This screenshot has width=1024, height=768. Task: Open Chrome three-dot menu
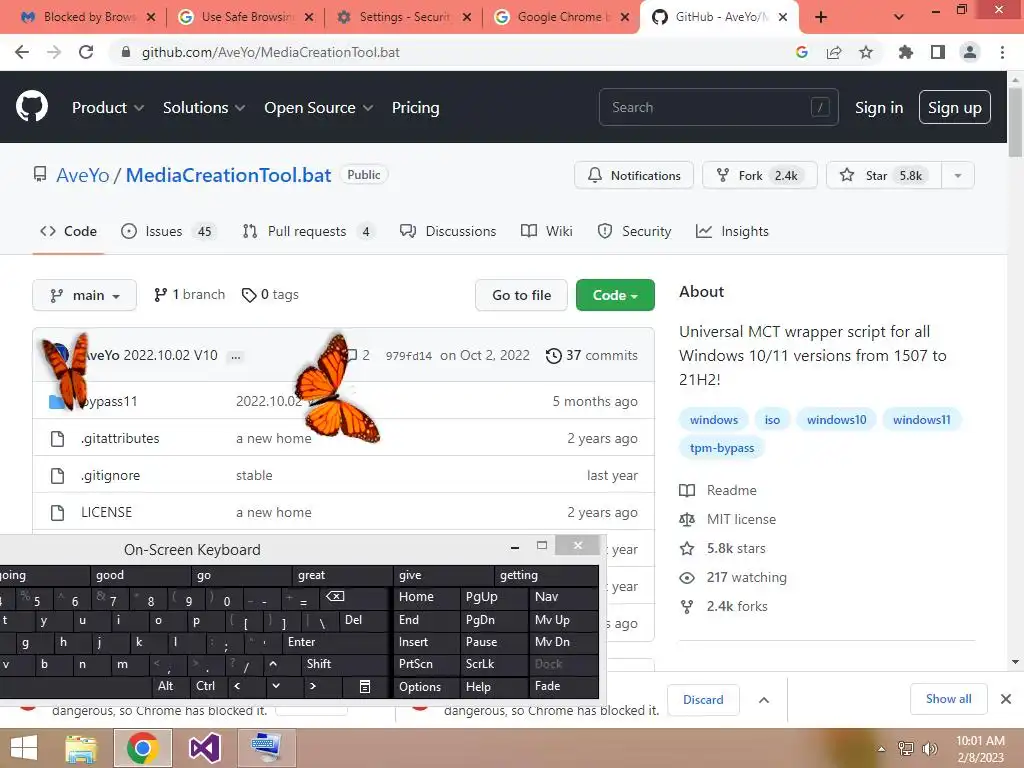pos(1002,52)
